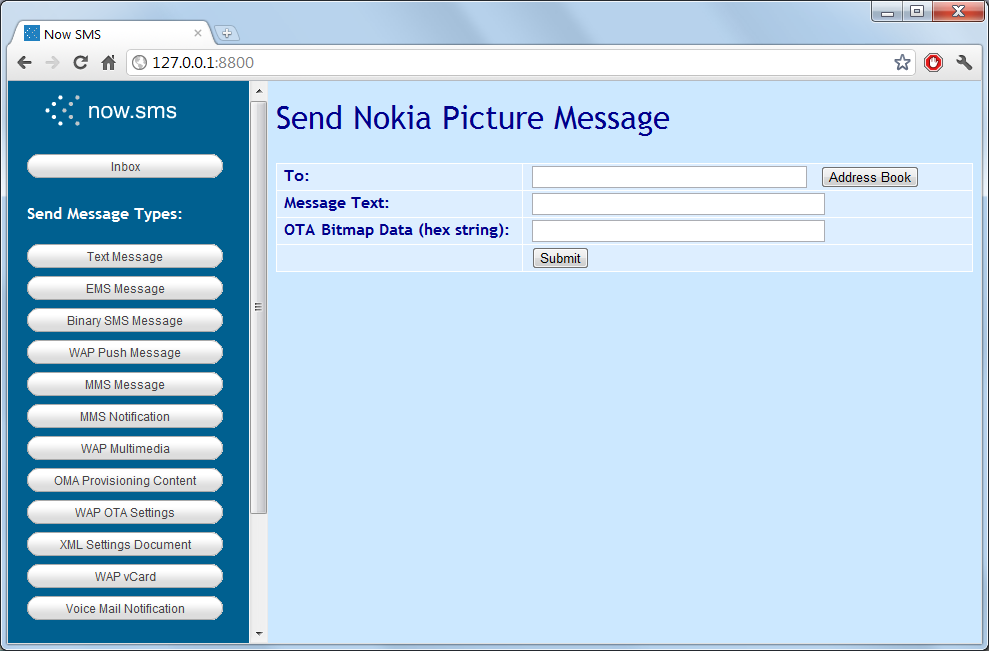Select XML Settings Document

coord(125,544)
